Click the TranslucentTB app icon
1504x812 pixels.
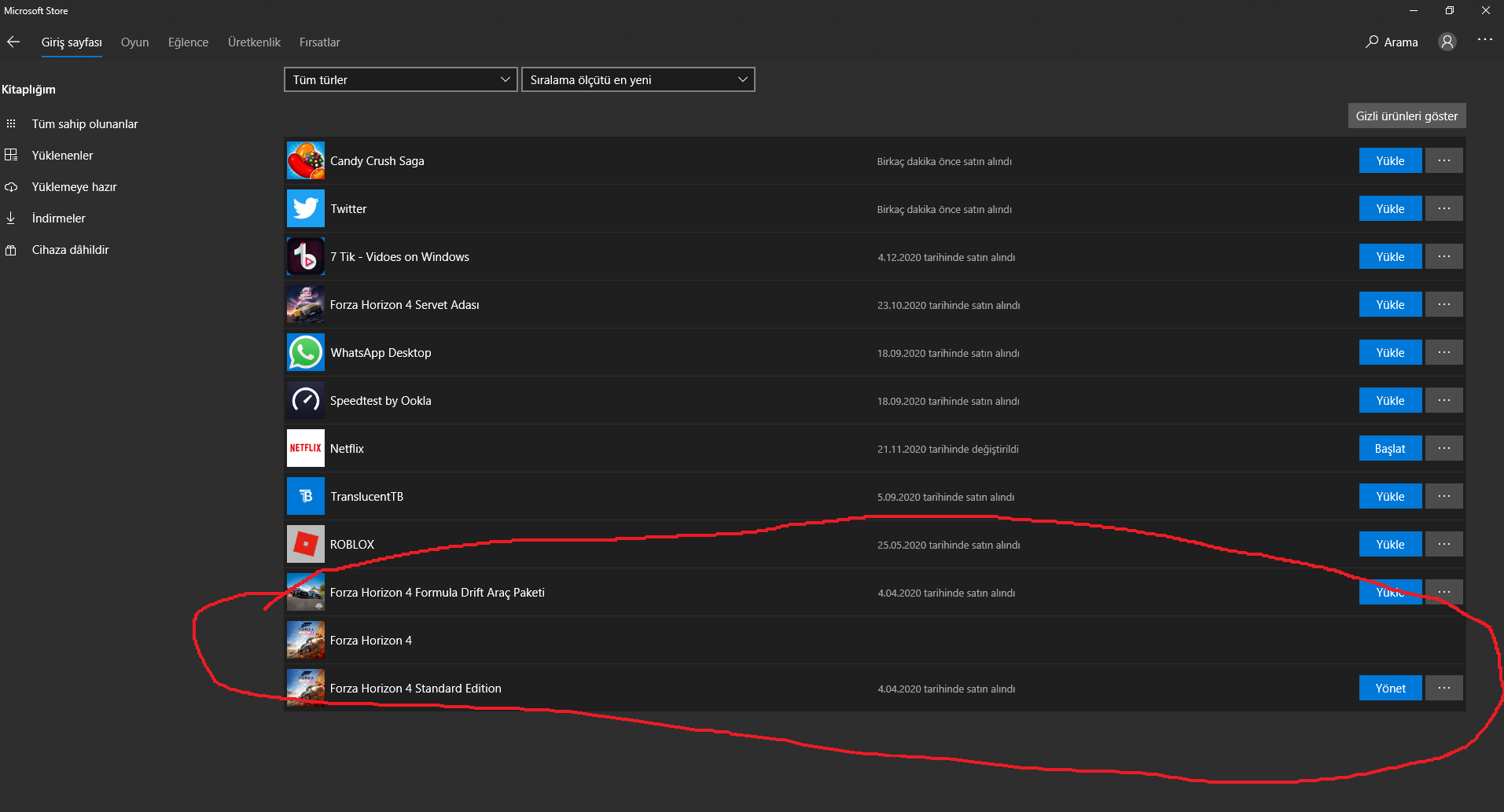pyautogui.click(x=306, y=497)
